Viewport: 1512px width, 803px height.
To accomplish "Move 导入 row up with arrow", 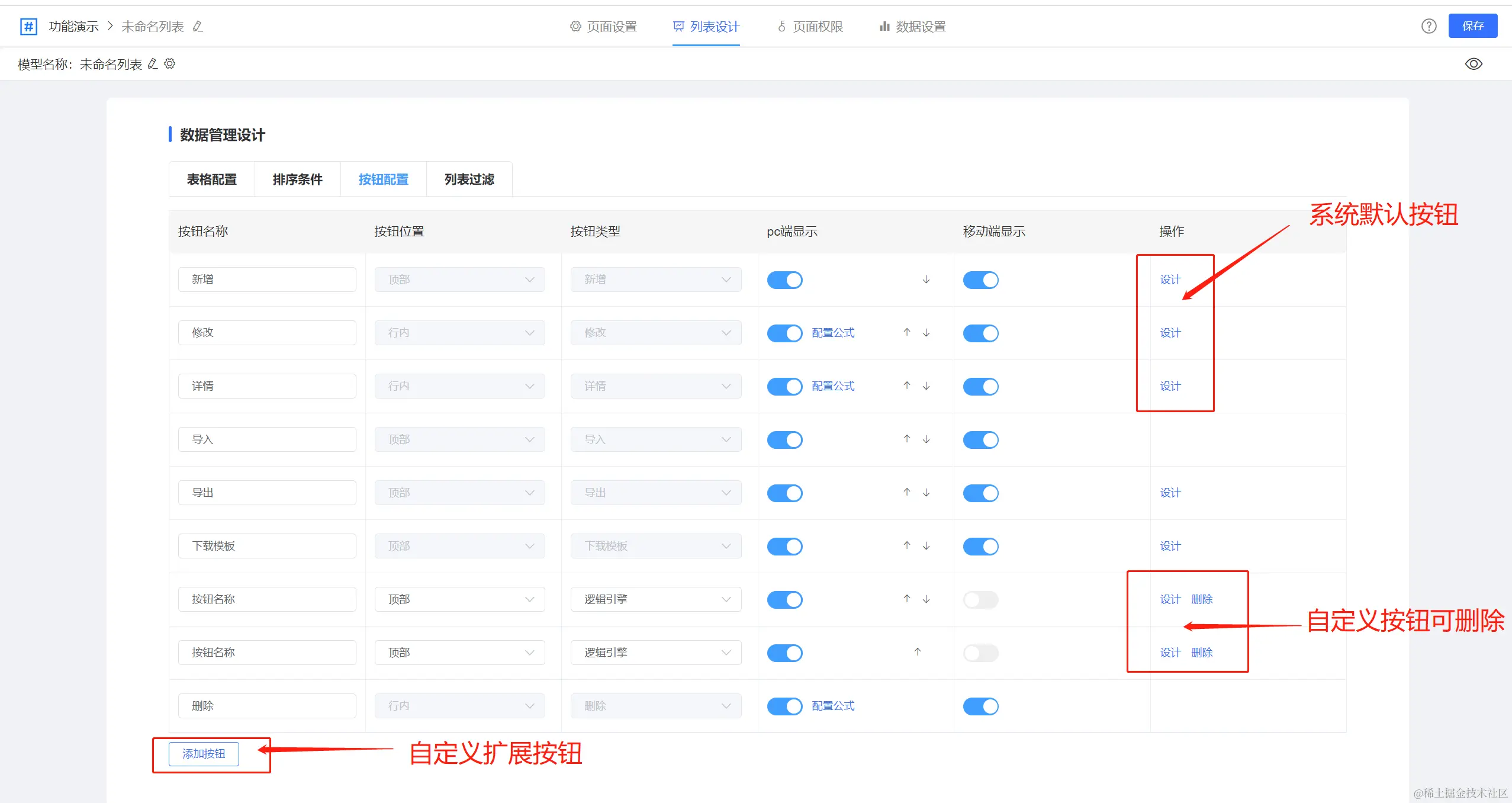I will (906, 439).
